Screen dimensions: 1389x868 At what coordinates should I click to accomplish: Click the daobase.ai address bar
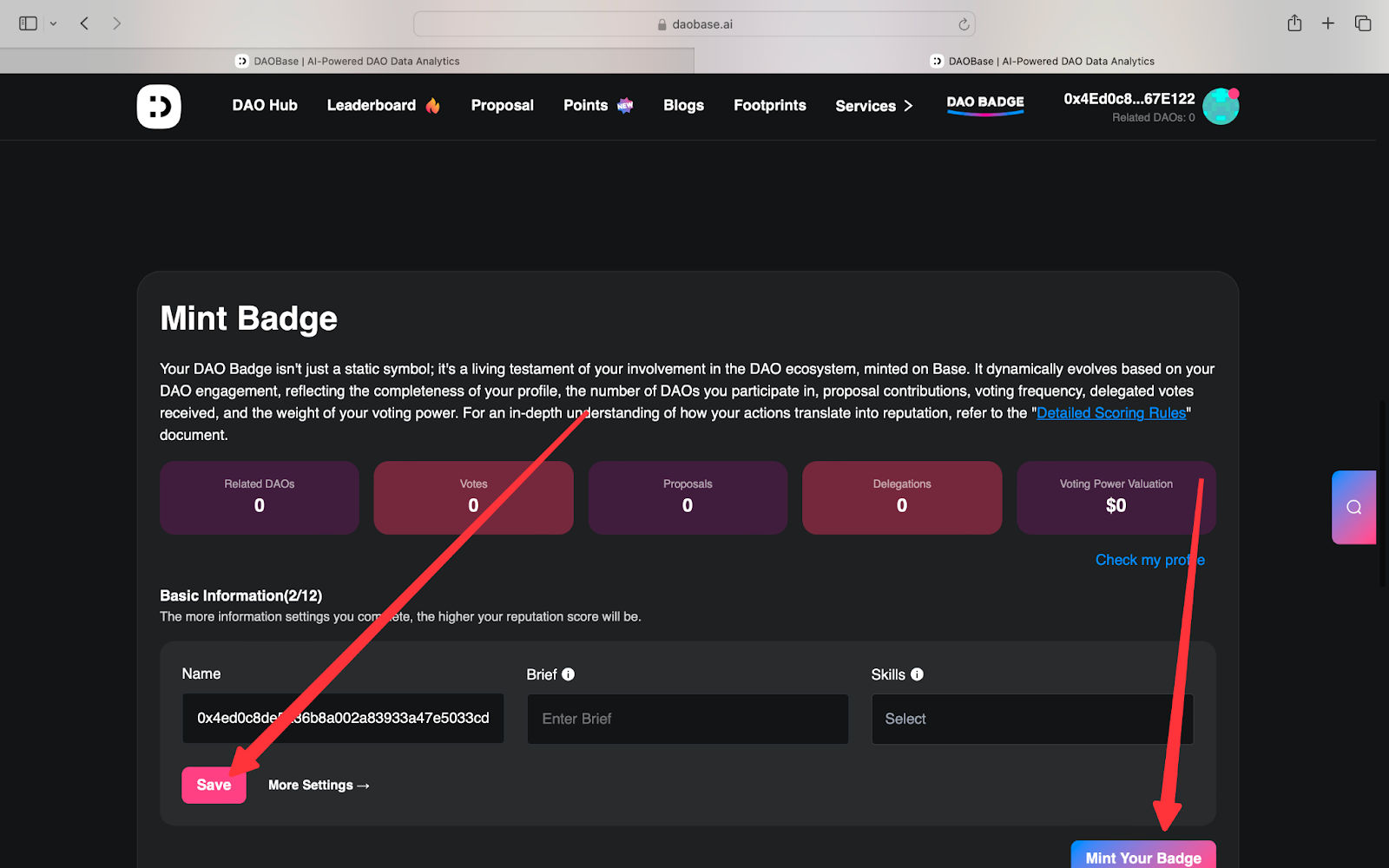click(694, 24)
